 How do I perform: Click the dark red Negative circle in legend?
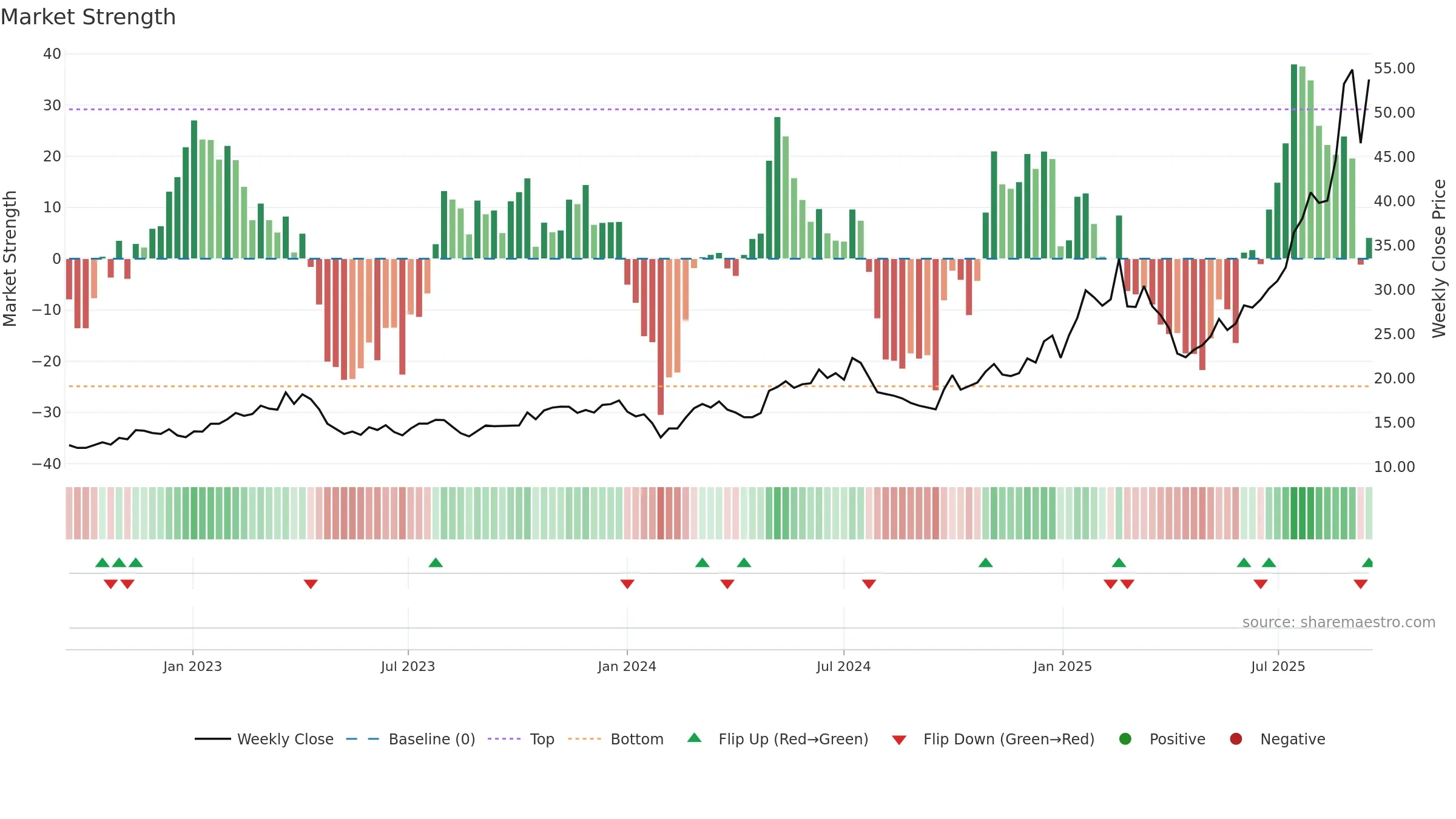[1236, 739]
